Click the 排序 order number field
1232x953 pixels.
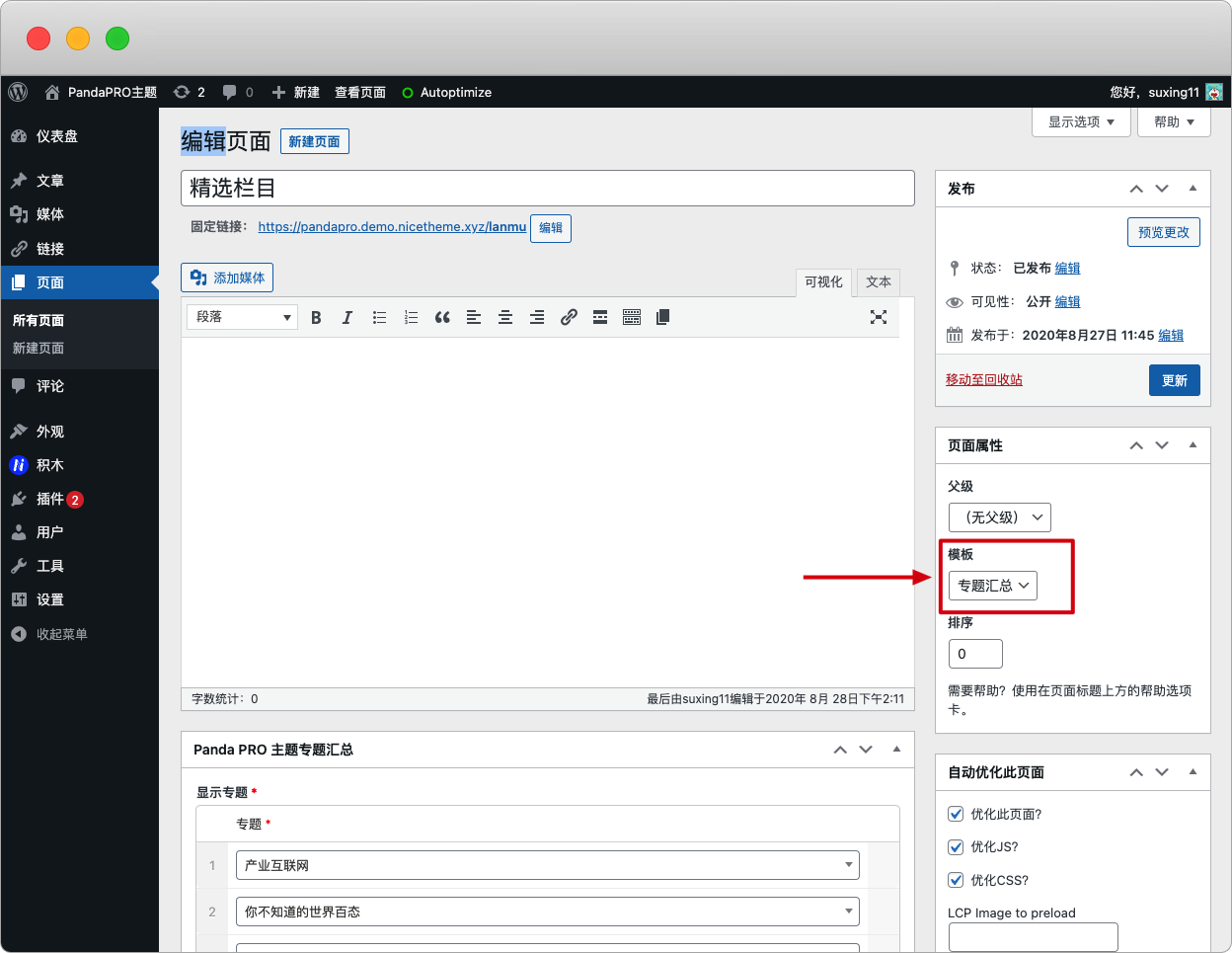coord(975,654)
